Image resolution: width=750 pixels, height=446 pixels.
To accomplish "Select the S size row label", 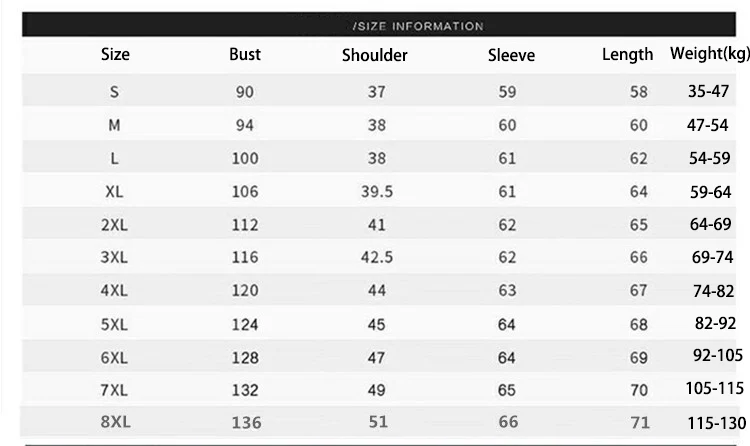I will tap(114, 92).
